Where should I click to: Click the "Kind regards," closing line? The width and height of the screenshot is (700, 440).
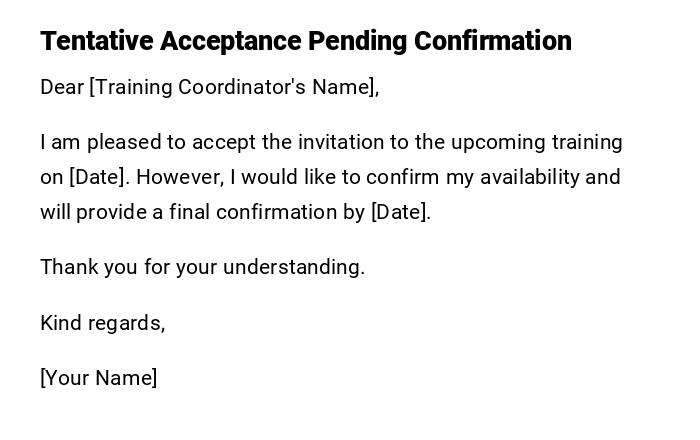tap(102, 323)
